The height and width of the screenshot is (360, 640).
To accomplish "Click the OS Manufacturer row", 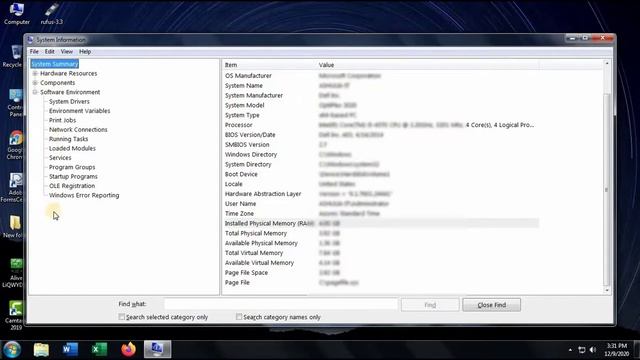I will [381, 76].
